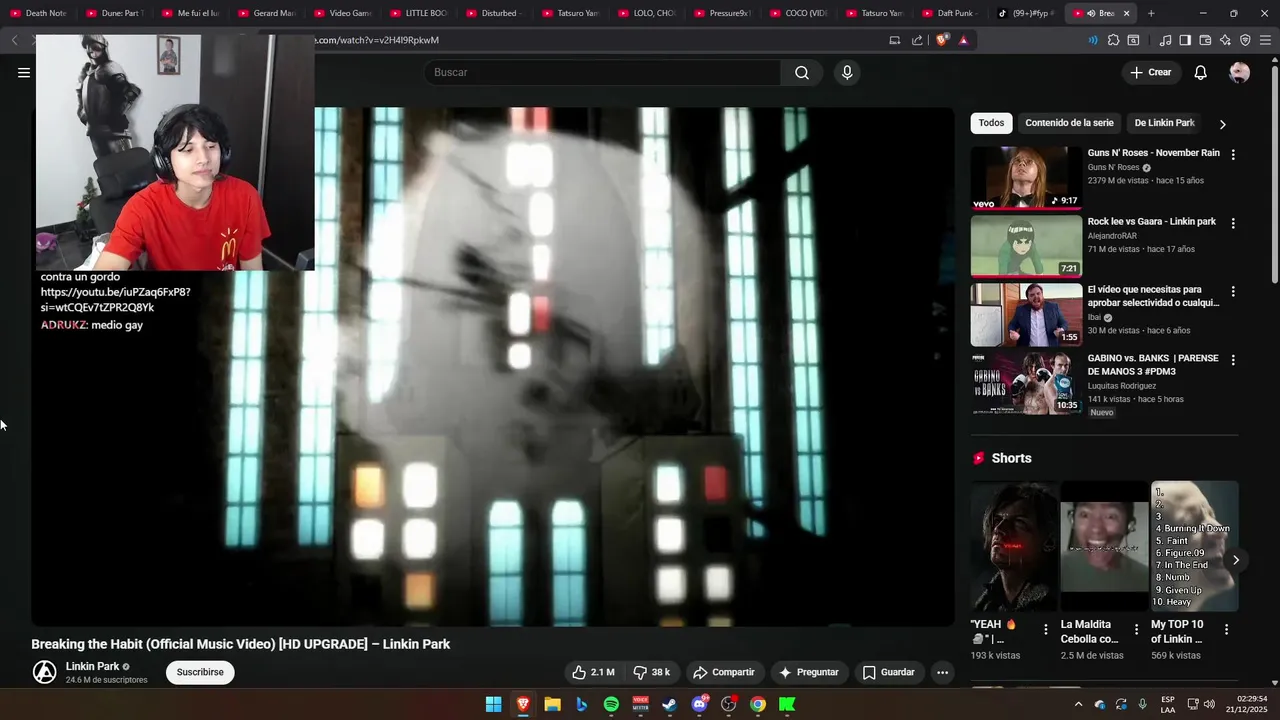Open November Rain video thumbnail
The width and height of the screenshot is (1280, 720).
(1026, 177)
